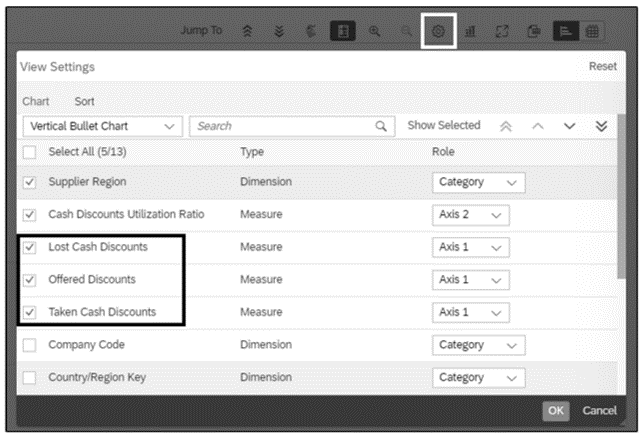
Task: Click the search magnifier icon
Action: [381, 126]
